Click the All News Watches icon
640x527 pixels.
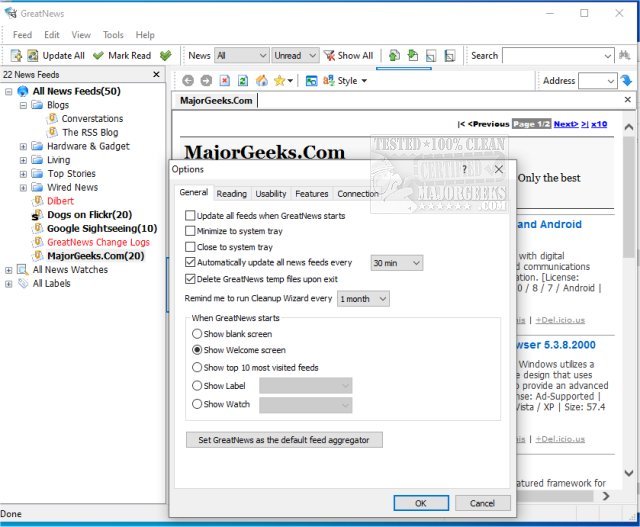(x=22, y=269)
